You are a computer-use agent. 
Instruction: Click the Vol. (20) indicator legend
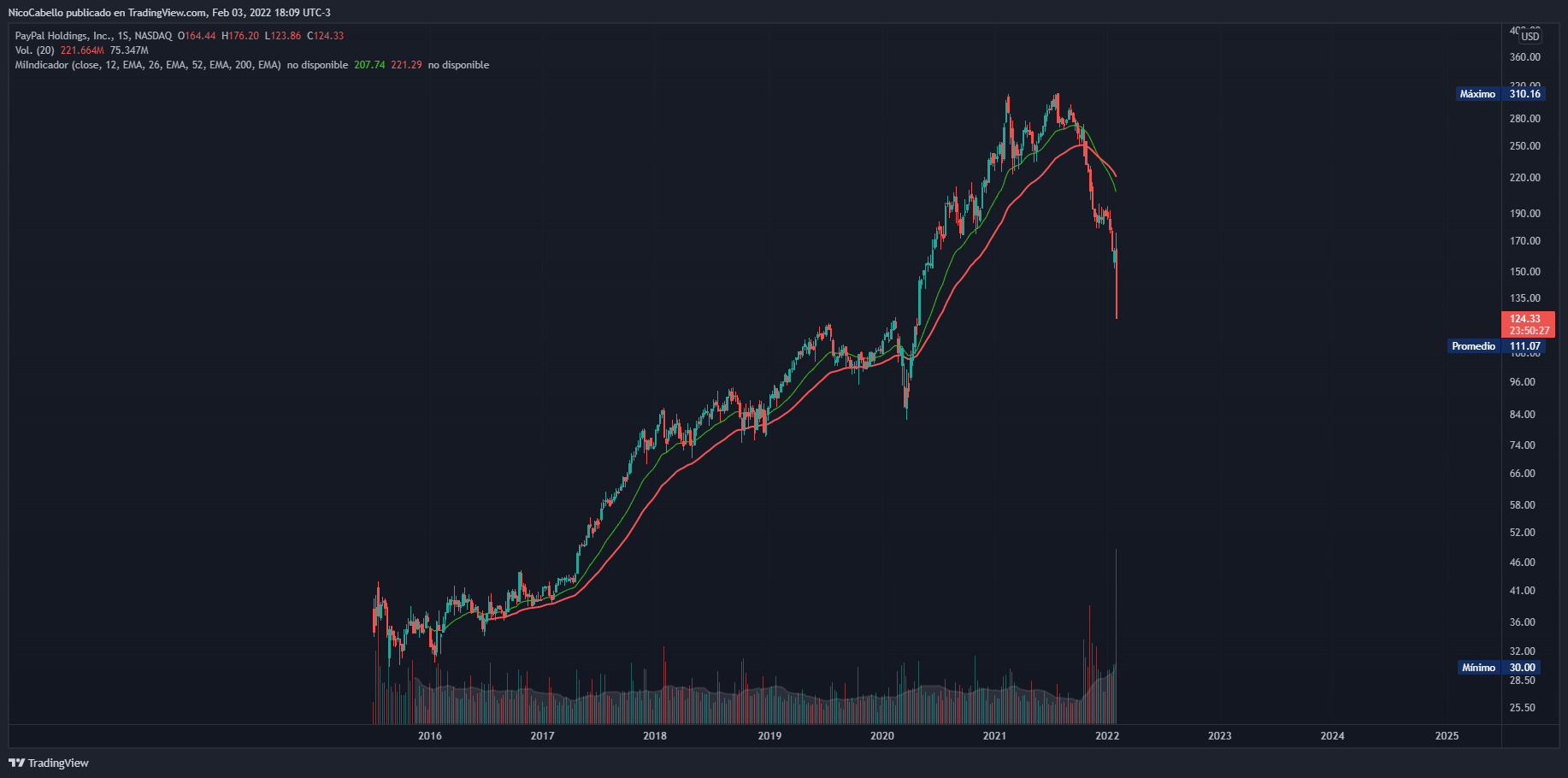(x=34, y=50)
